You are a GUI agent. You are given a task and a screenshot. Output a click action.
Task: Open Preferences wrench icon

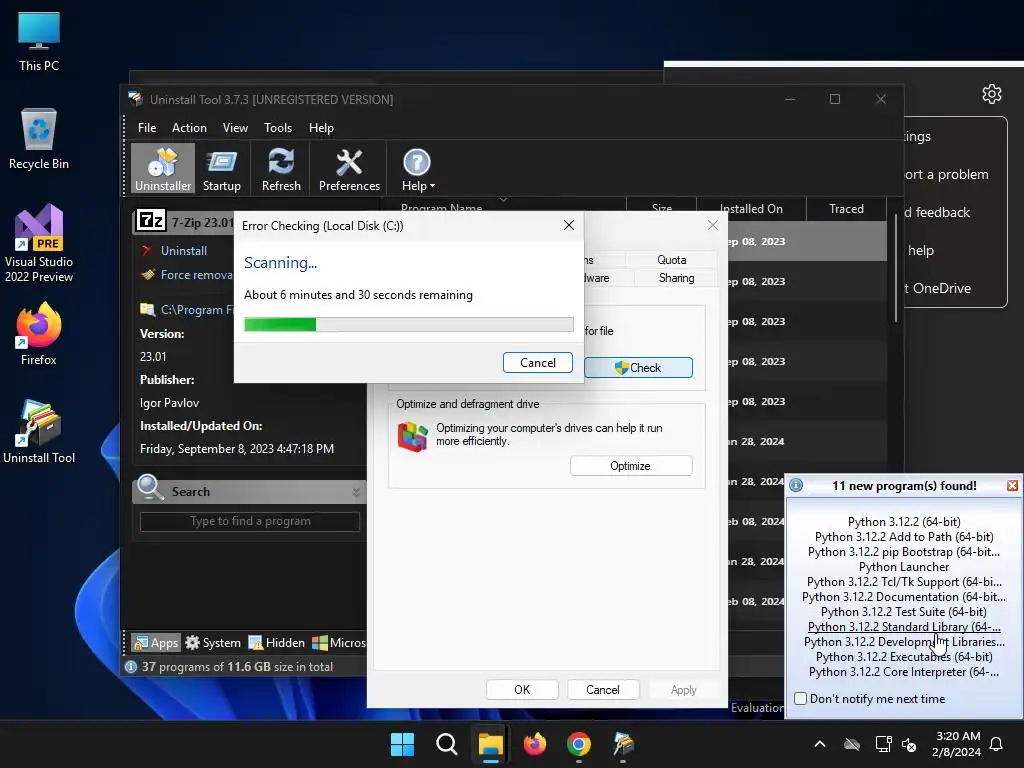[x=349, y=162]
